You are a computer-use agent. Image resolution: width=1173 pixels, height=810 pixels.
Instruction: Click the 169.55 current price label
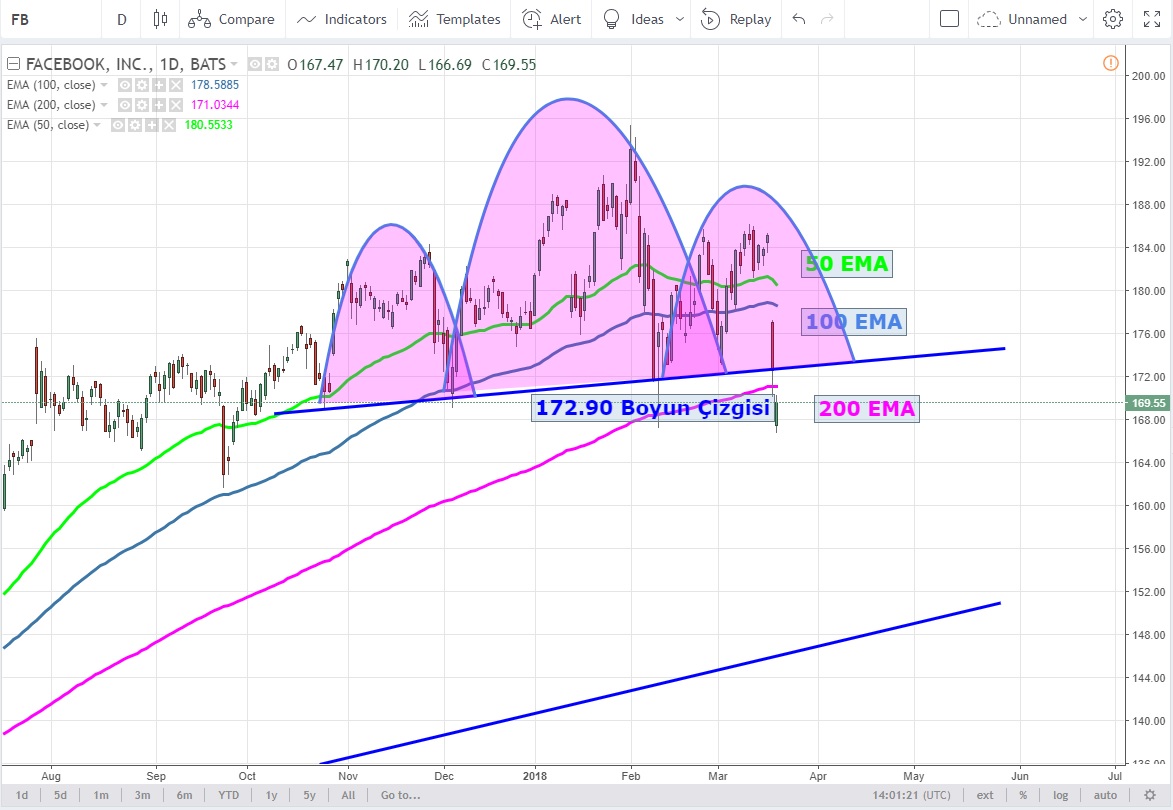1148,402
